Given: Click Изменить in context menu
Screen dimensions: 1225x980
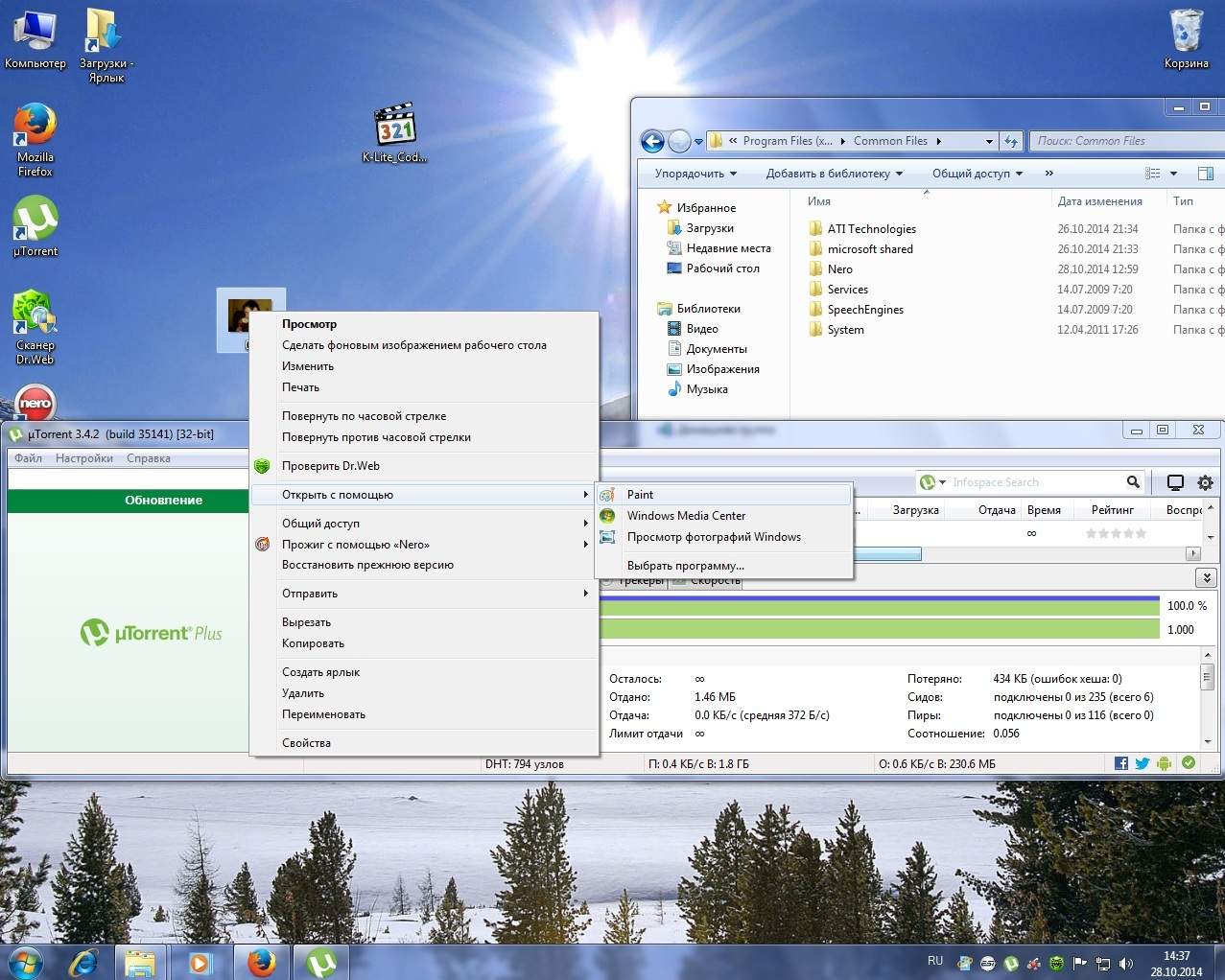Looking at the screenshot, I should (424, 366).
